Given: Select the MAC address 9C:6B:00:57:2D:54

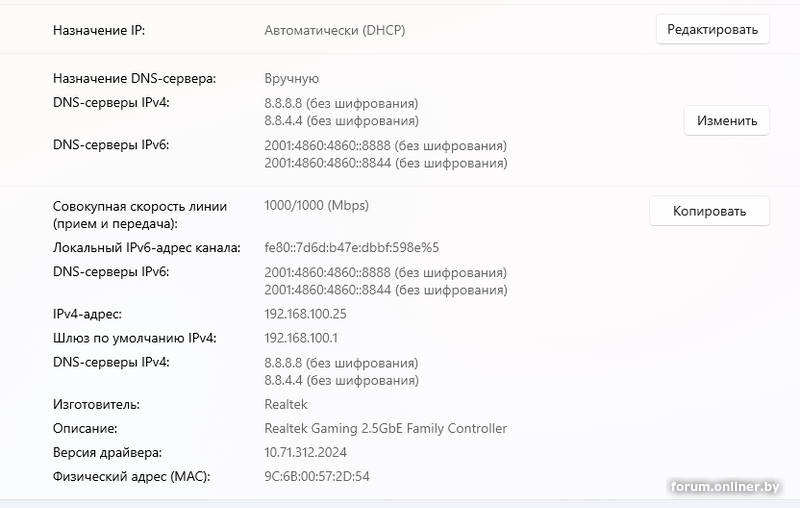Looking at the screenshot, I should (x=317, y=476).
